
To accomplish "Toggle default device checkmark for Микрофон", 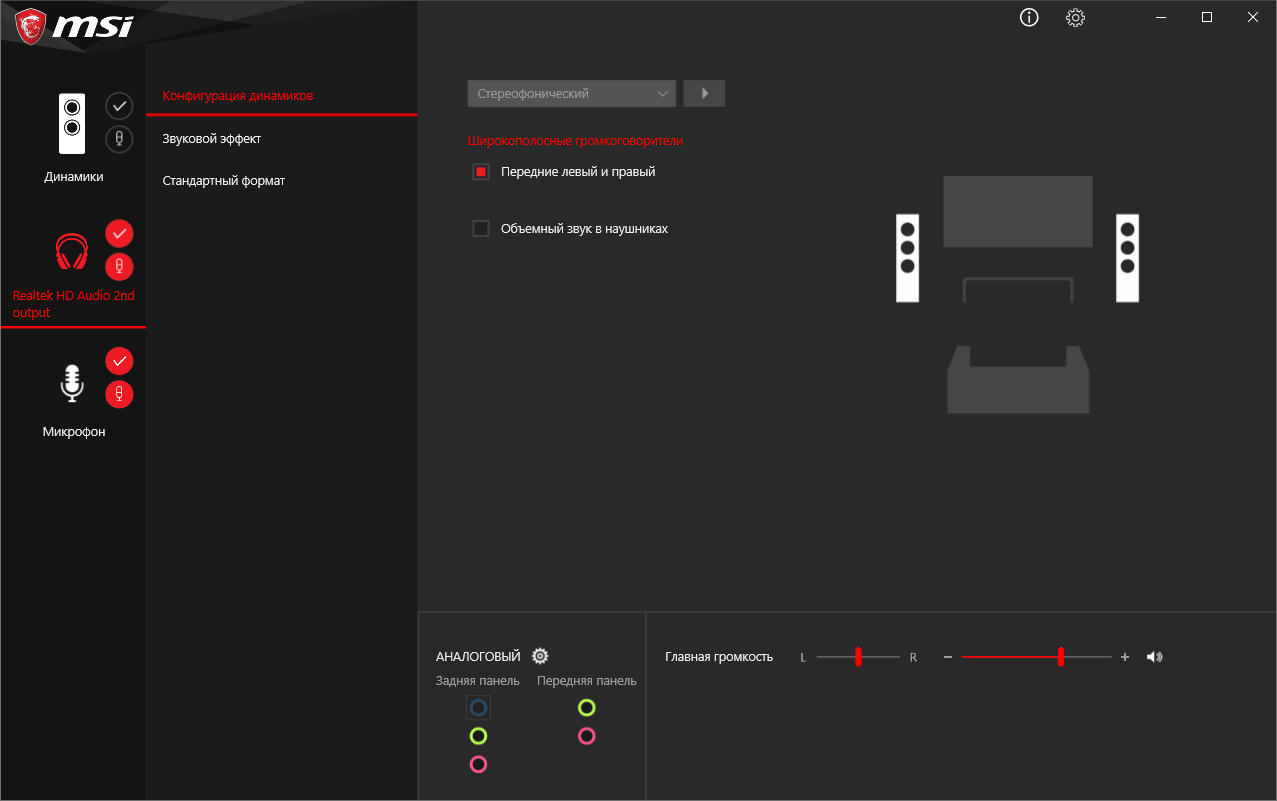I will coord(119,360).
